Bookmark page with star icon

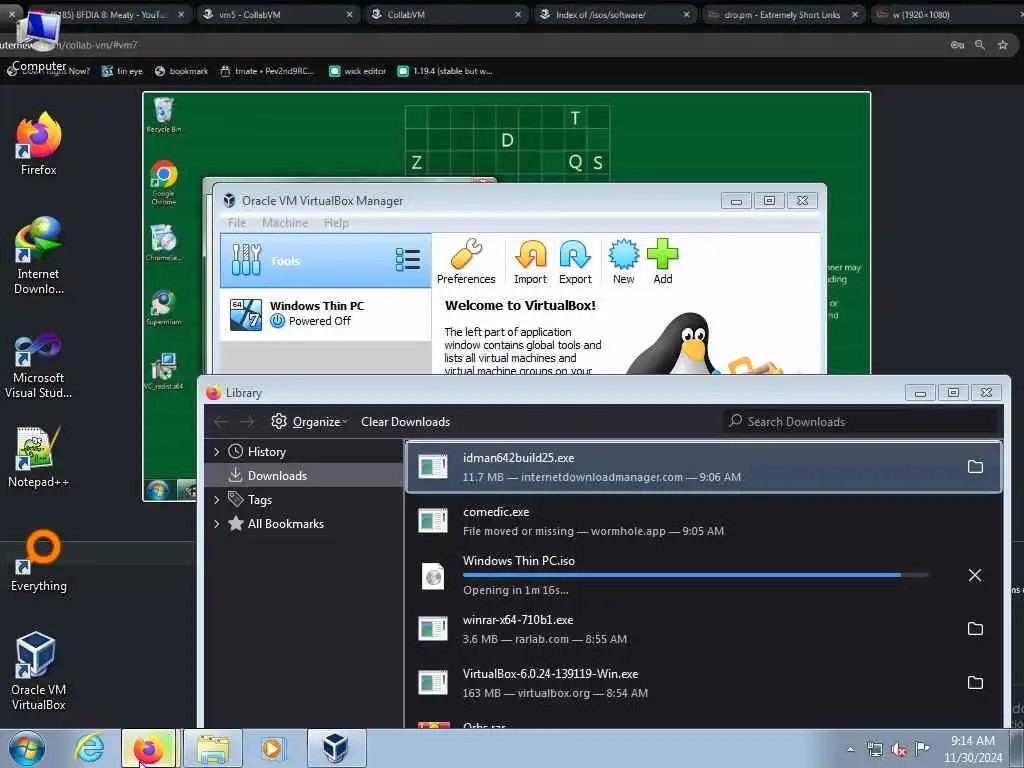click(x=1002, y=45)
